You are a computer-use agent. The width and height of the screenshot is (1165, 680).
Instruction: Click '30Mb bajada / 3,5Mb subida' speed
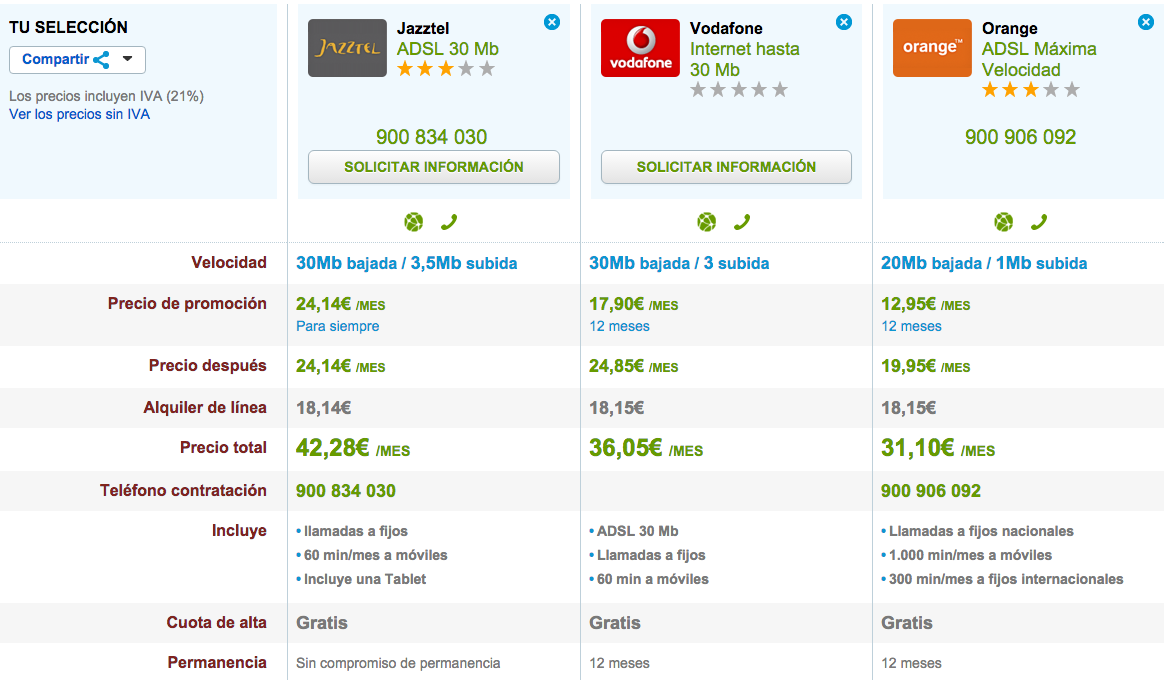point(406,263)
